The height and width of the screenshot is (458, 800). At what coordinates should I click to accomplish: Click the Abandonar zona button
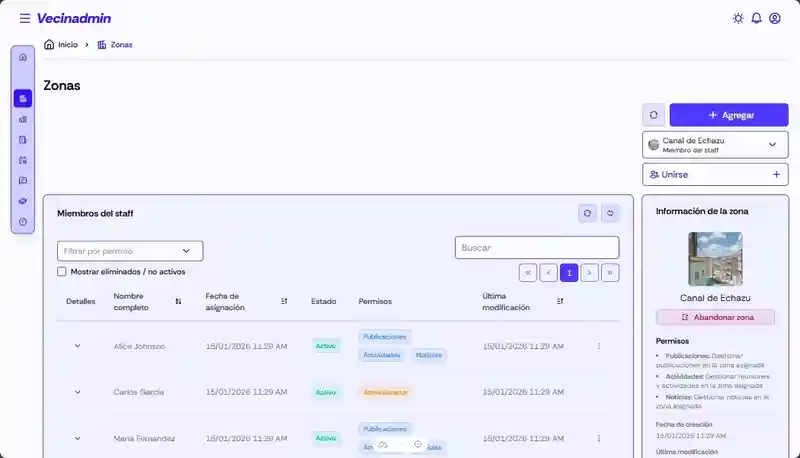[x=715, y=317]
